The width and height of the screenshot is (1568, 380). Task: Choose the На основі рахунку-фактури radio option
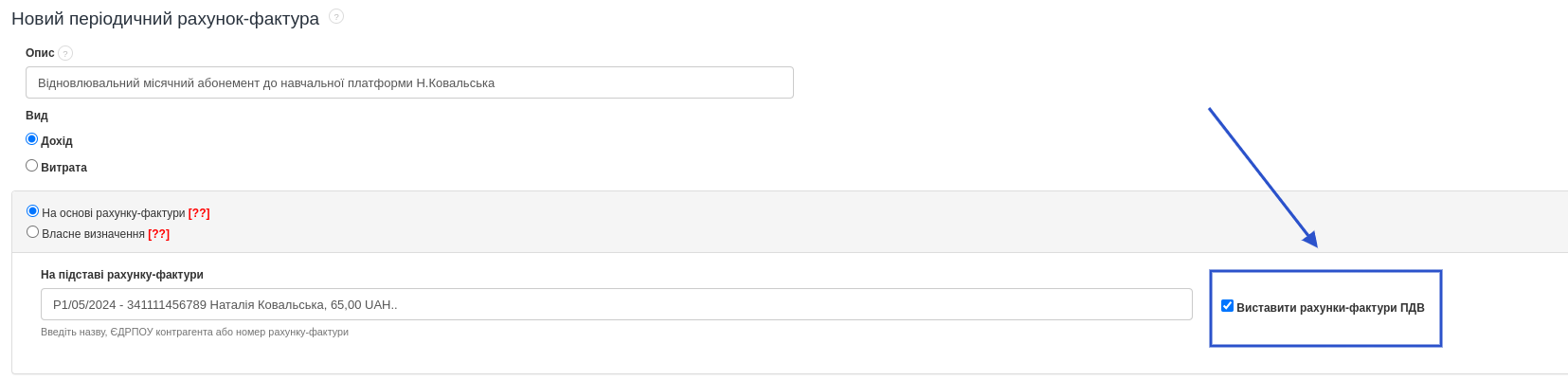pyautogui.click(x=33, y=211)
